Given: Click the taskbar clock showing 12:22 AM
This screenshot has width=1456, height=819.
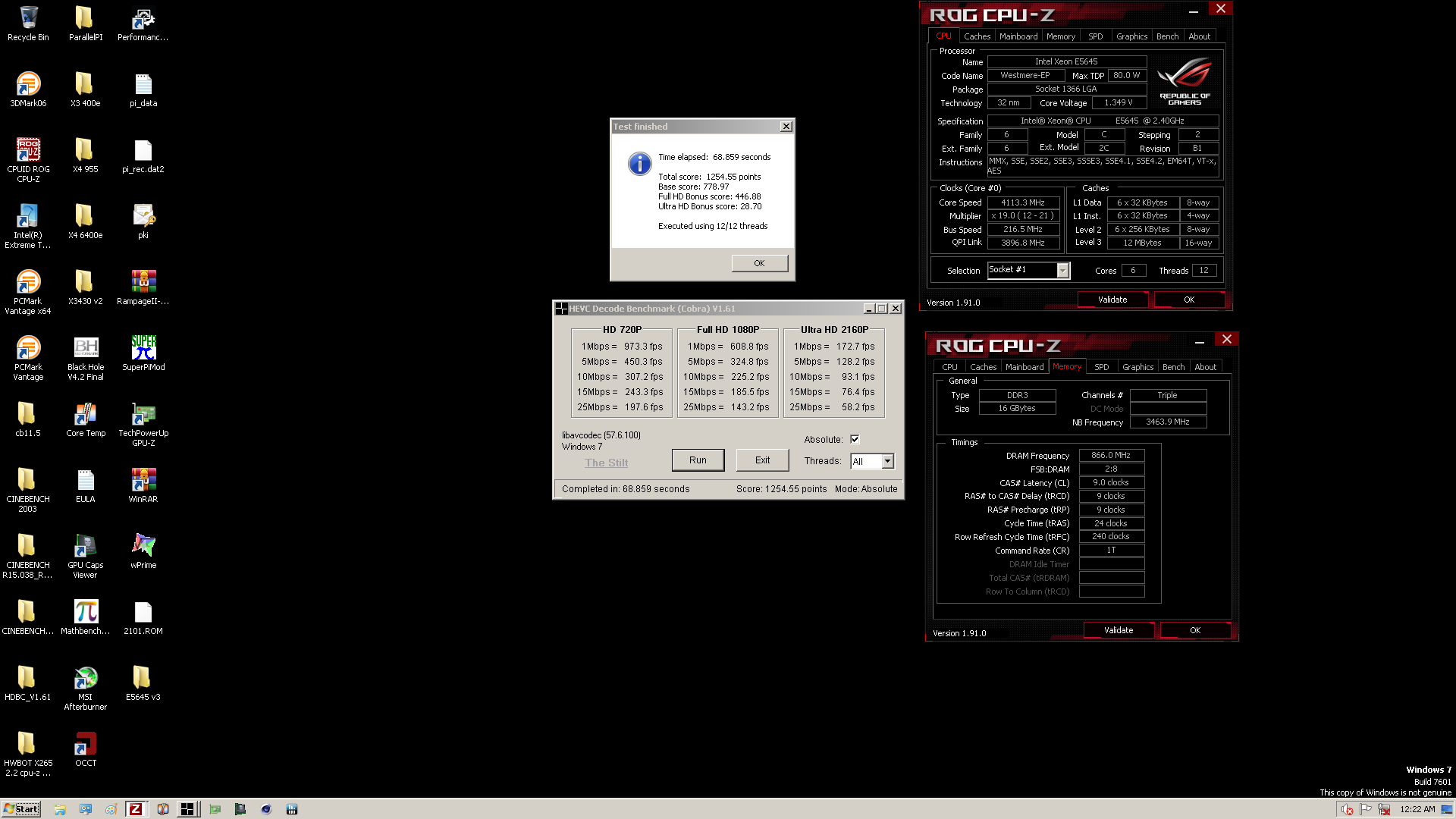Looking at the screenshot, I should coord(1417,809).
